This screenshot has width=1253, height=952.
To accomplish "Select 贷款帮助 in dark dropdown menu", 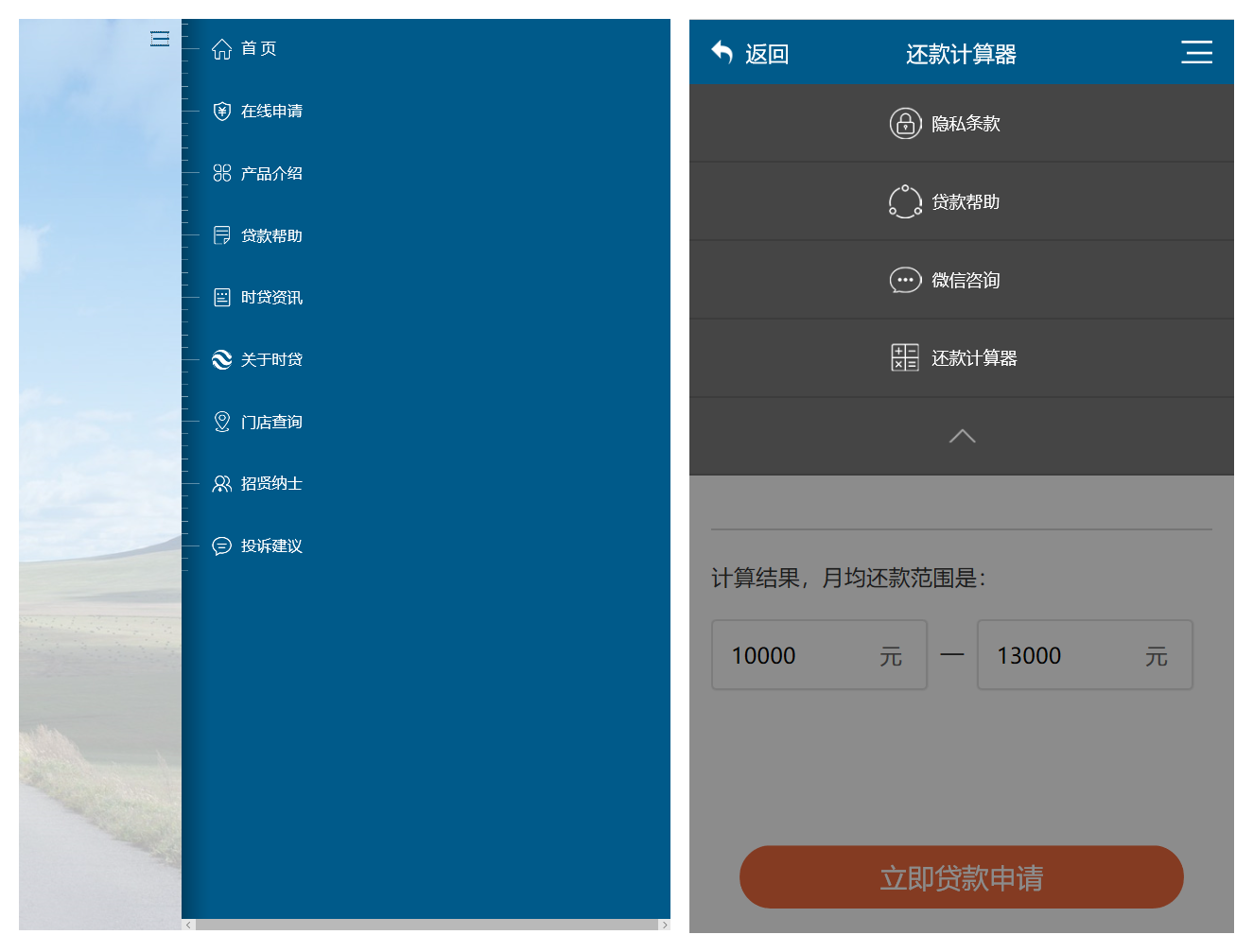I will pos(962,201).
